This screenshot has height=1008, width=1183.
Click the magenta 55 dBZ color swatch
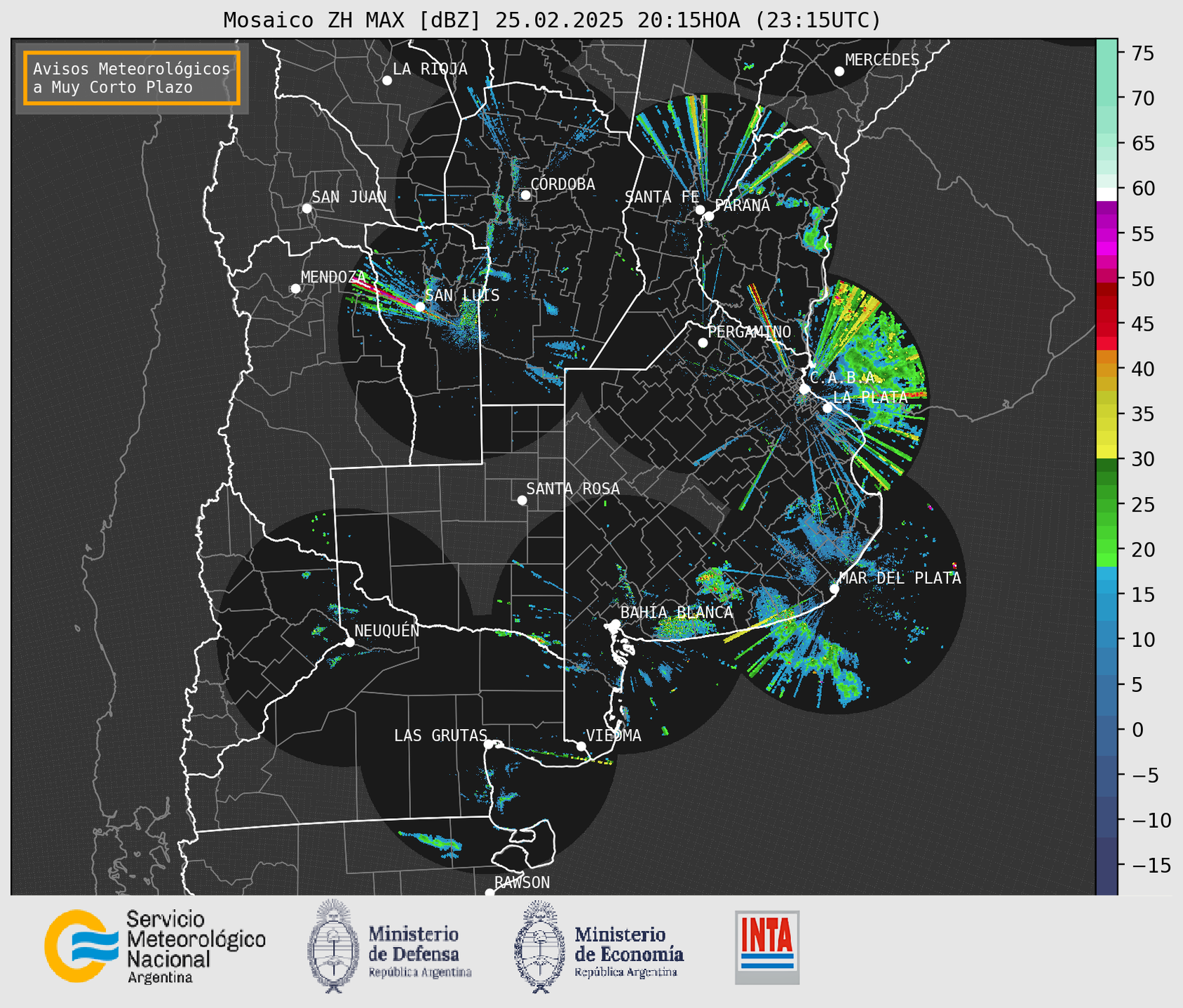[x=1107, y=234]
